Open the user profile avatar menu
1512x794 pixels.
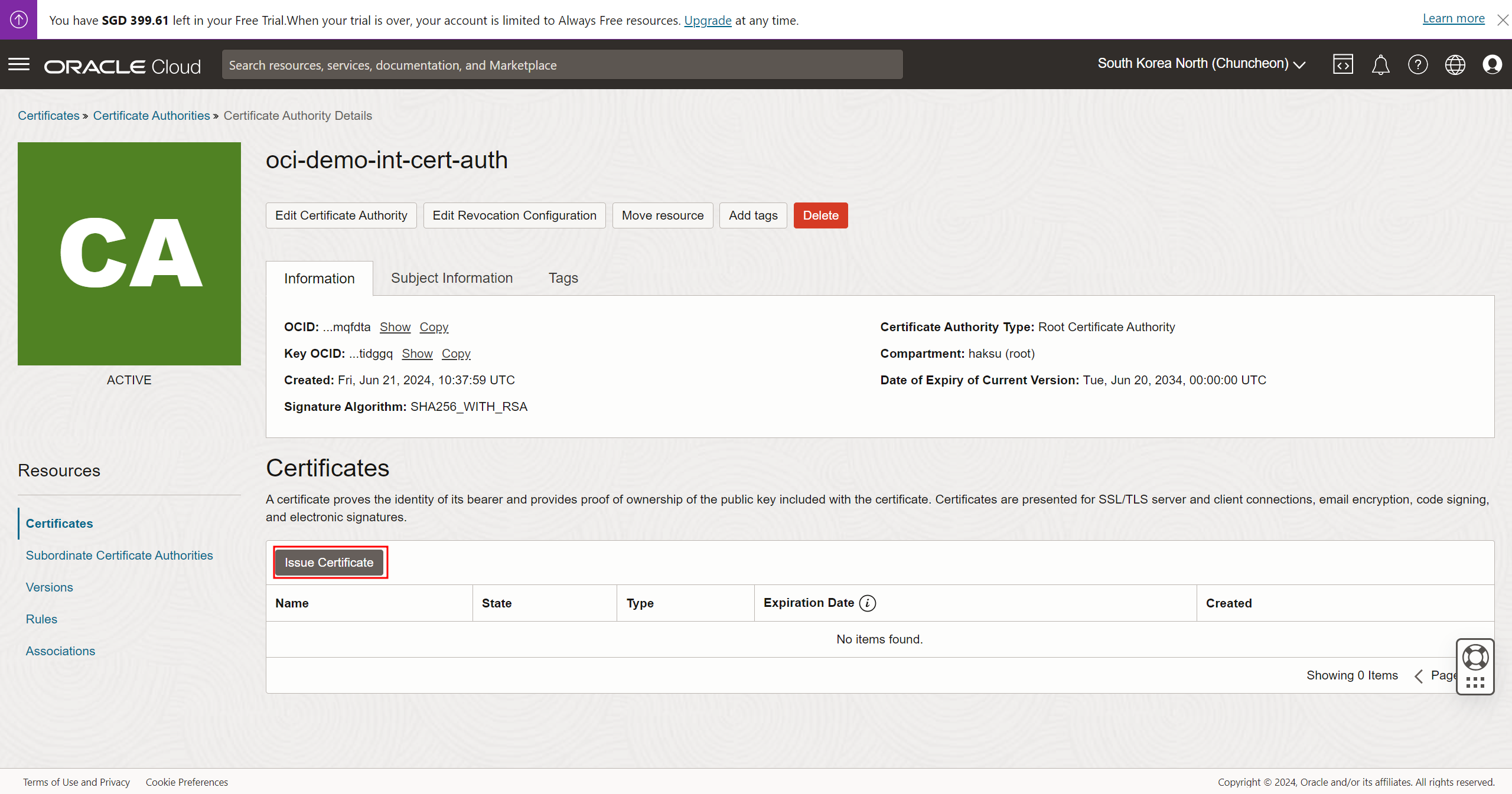click(x=1492, y=64)
